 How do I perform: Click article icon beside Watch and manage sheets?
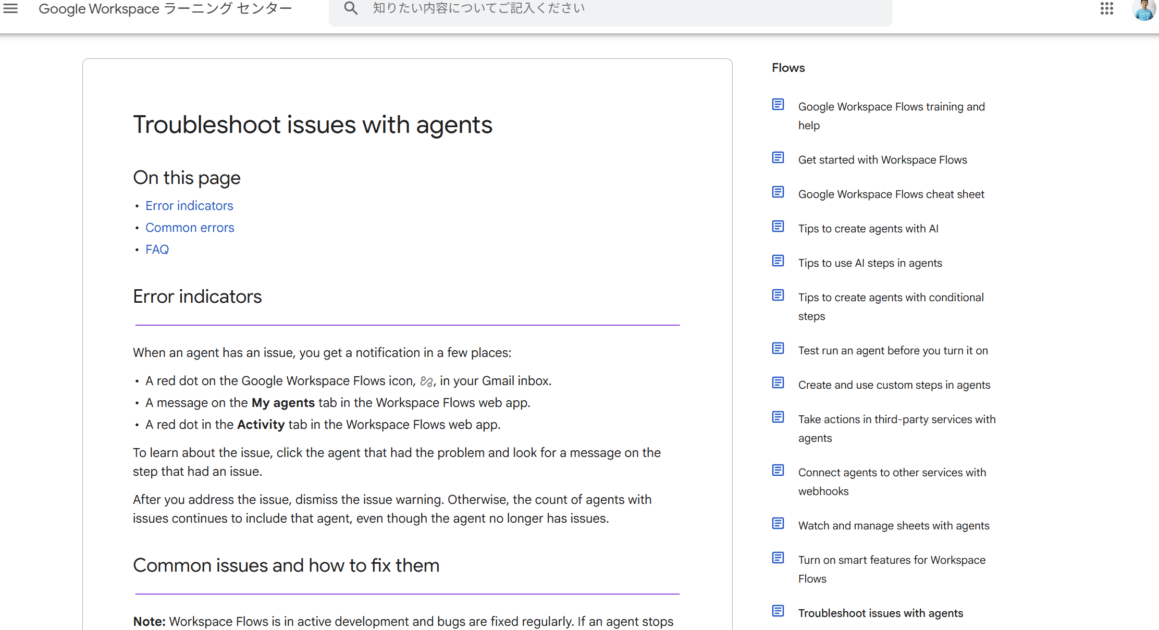(x=778, y=524)
